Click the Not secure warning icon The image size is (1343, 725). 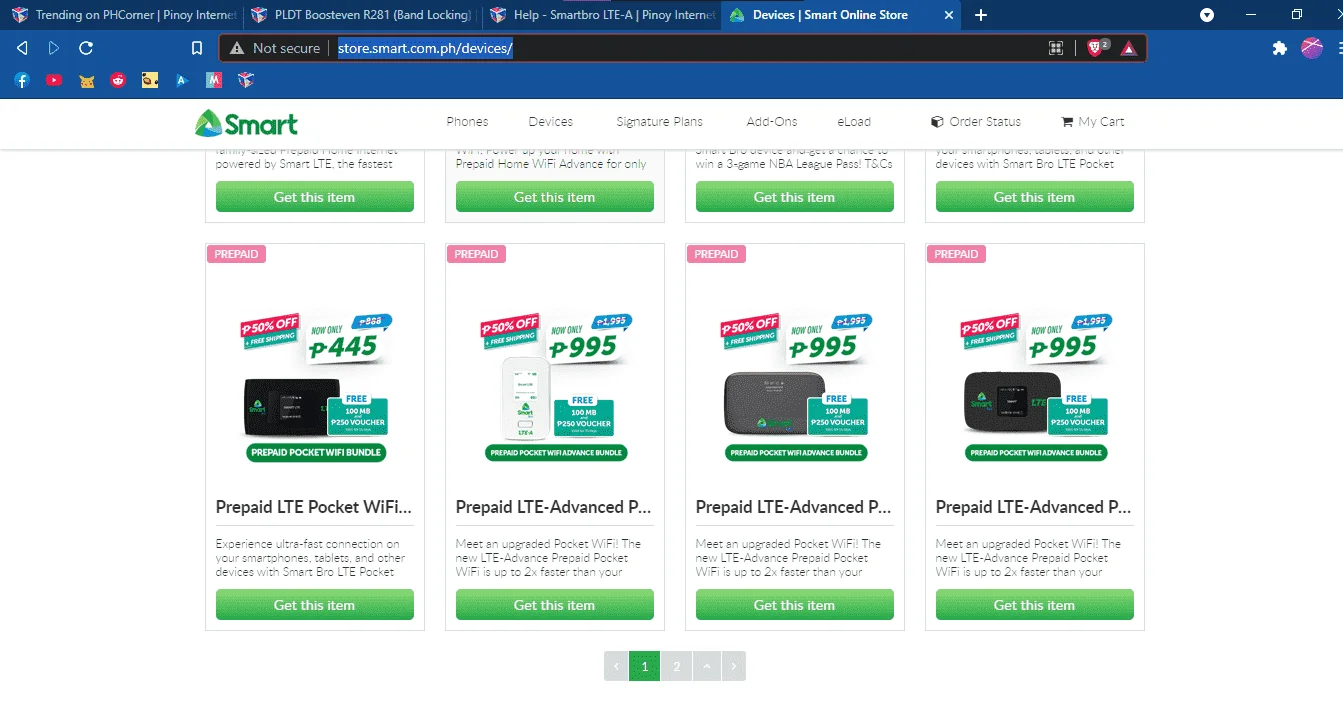pyautogui.click(x=237, y=48)
